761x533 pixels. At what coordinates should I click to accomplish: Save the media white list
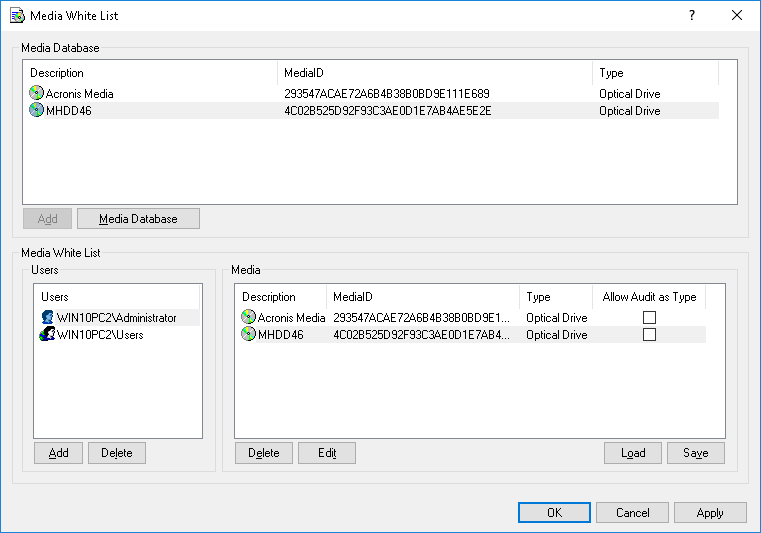696,453
